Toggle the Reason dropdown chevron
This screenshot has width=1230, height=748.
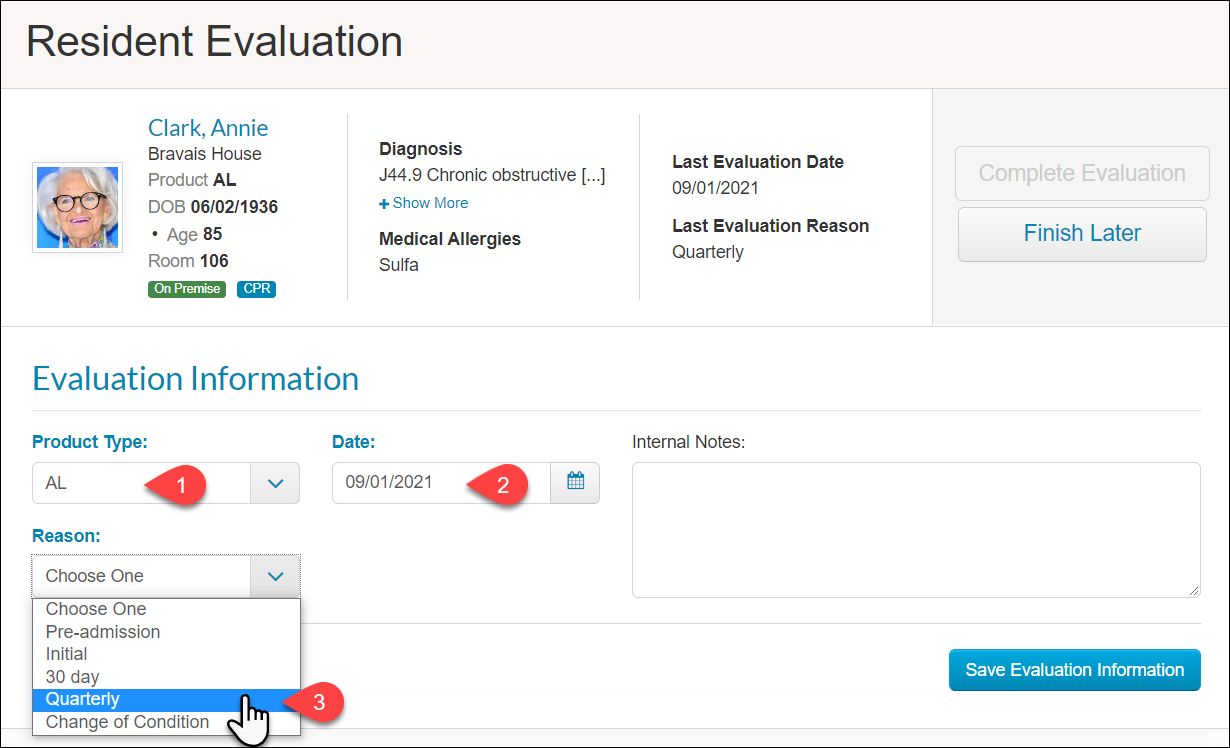click(x=275, y=576)
